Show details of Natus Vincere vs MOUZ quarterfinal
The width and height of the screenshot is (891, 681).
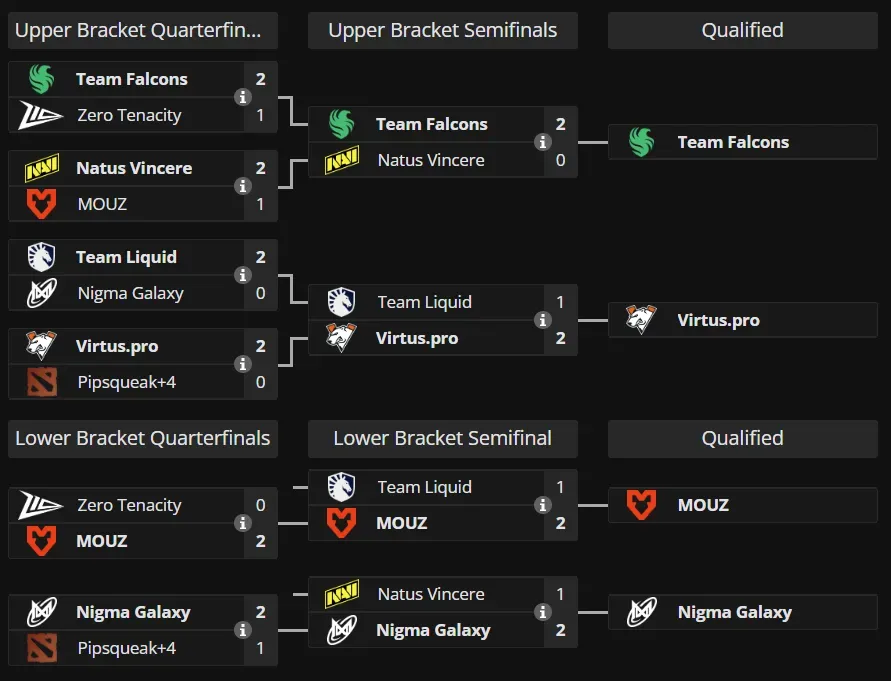pos(242,186)
